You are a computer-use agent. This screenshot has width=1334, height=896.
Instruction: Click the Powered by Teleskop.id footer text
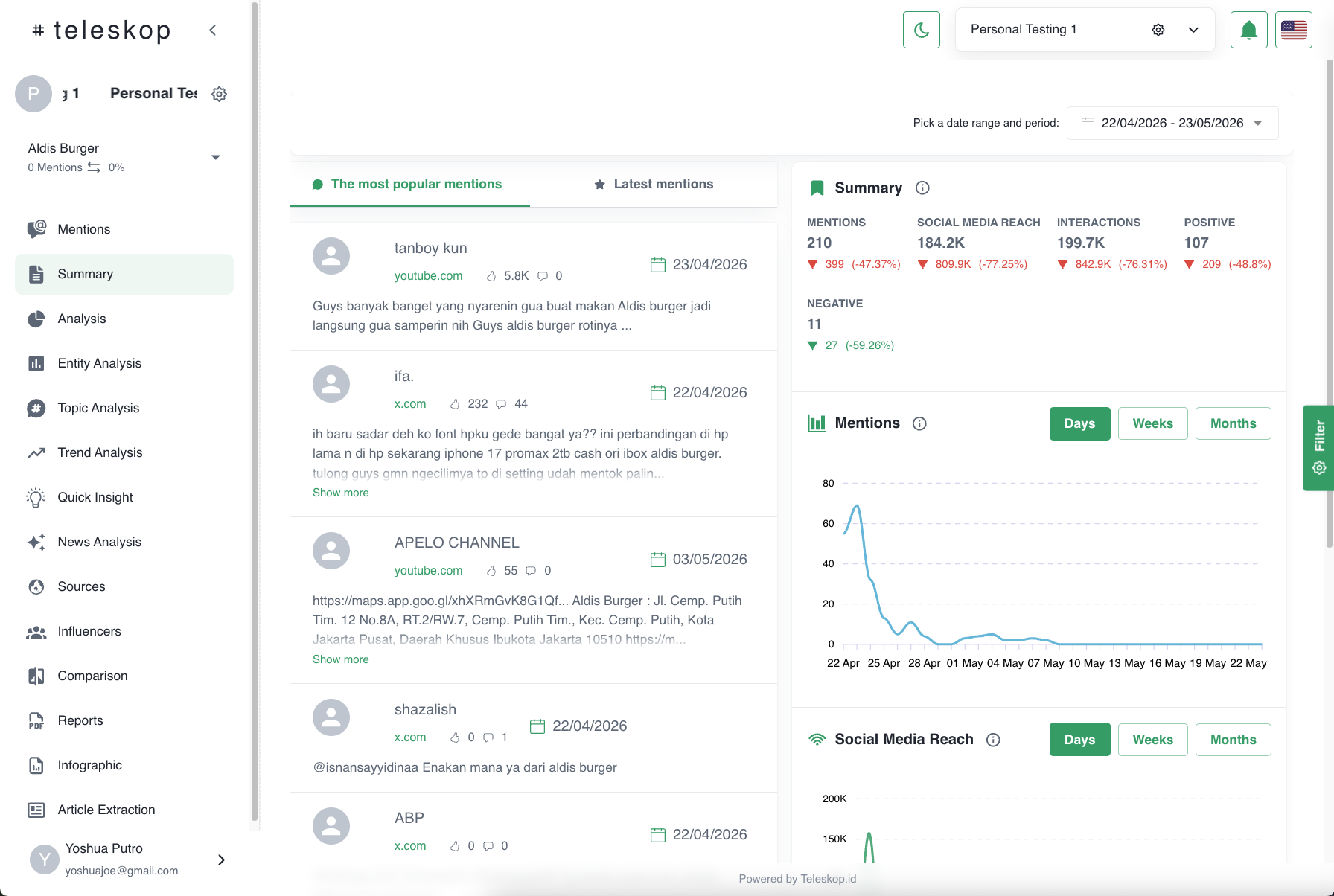pos(797,879)
